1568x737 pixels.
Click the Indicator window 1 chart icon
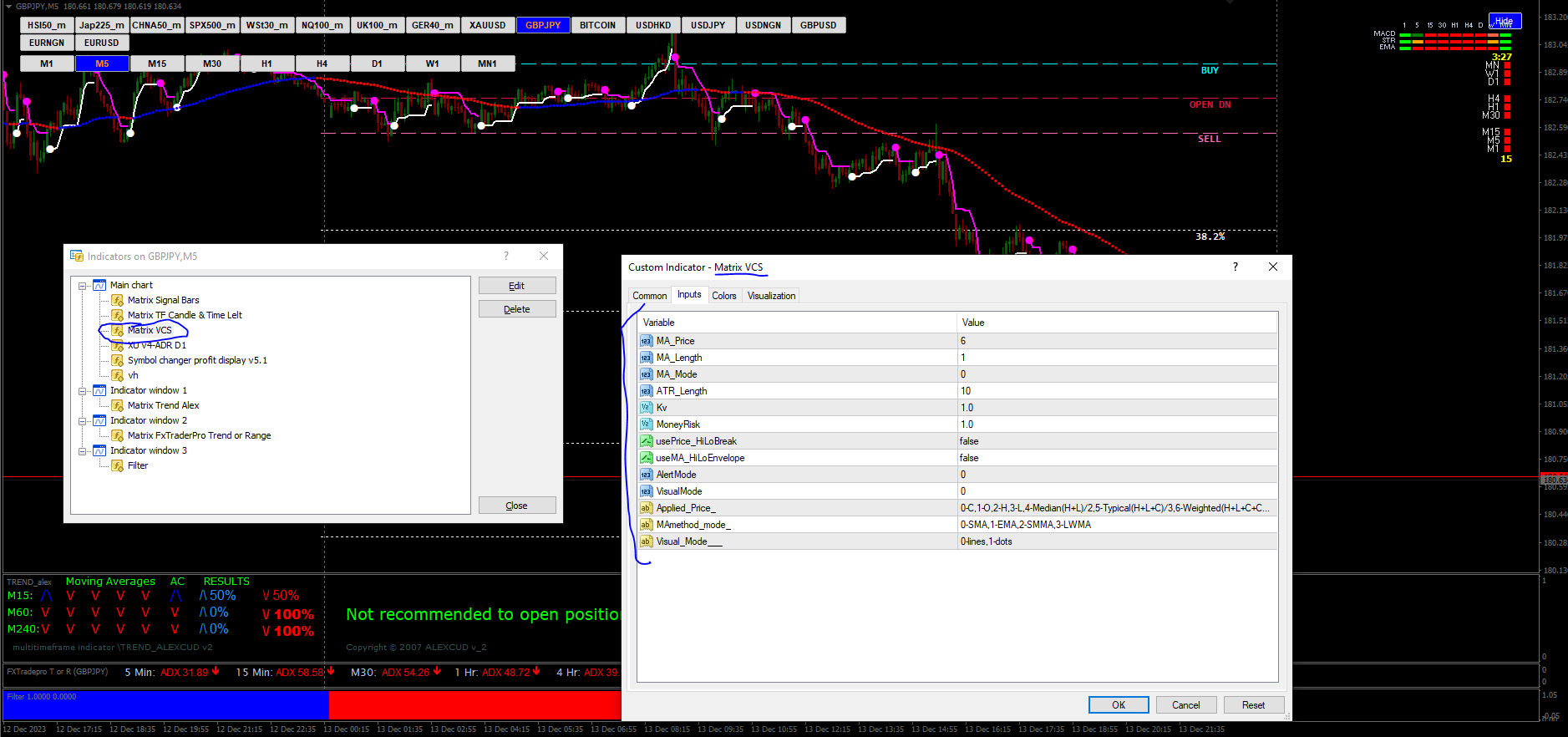[99, 390]
